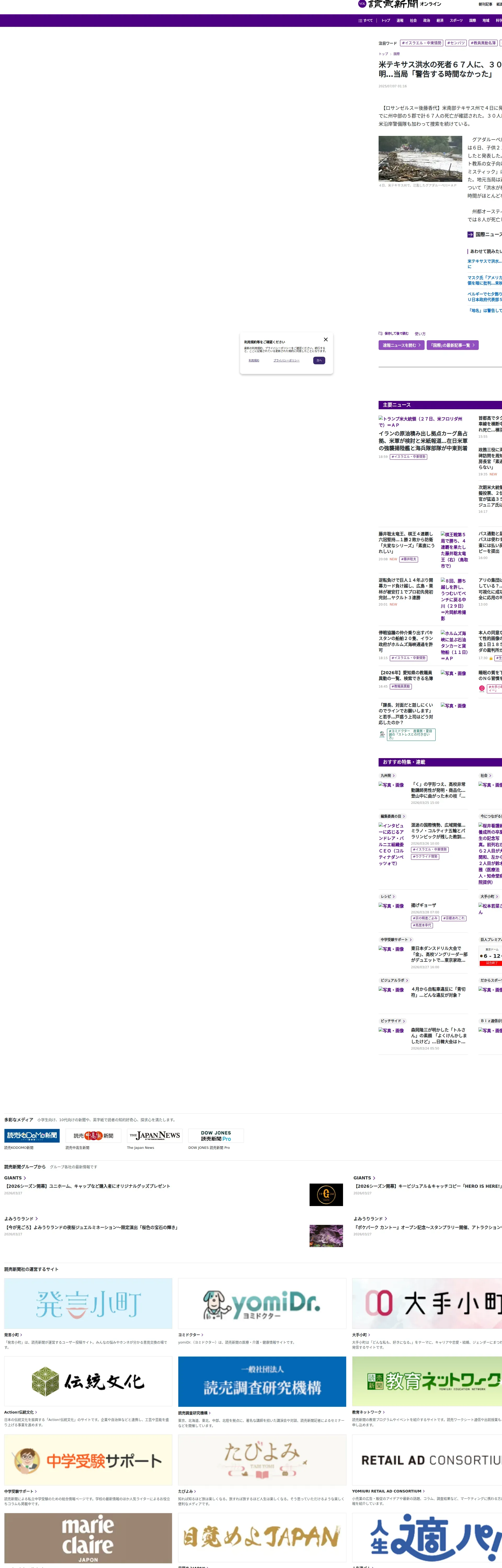Image resolution: width=502 pixels, height=1568 pixels.
Task: Select スポーツ in the navigation bar
Action: [x=456, y=21]
